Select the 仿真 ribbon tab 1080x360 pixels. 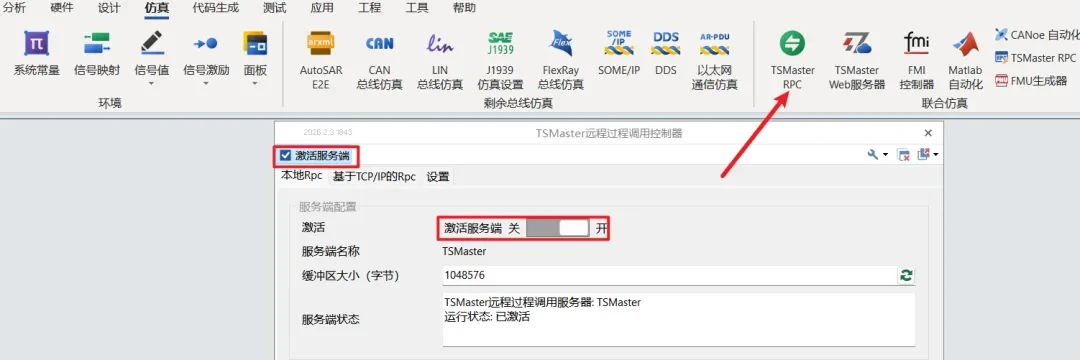[156, 8]
